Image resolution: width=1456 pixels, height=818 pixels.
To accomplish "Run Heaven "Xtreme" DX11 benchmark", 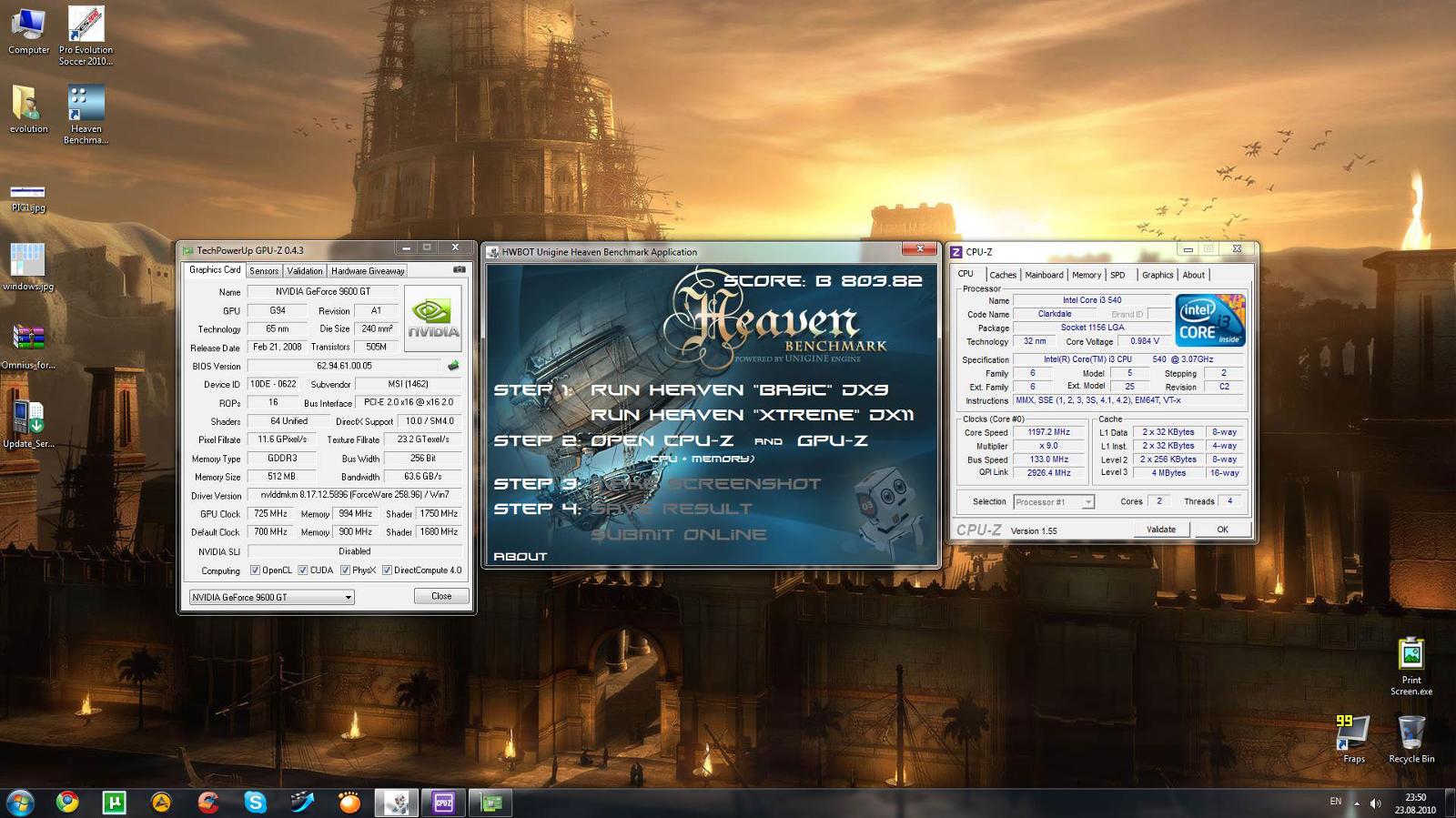I will (752, 415).
